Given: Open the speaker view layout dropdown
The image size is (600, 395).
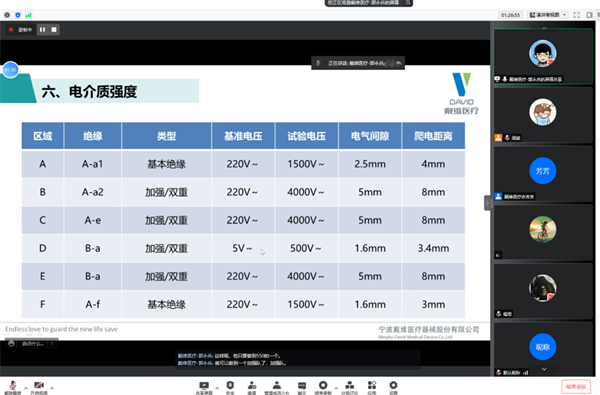Looking at the screenshot, I should pos(548,15).
